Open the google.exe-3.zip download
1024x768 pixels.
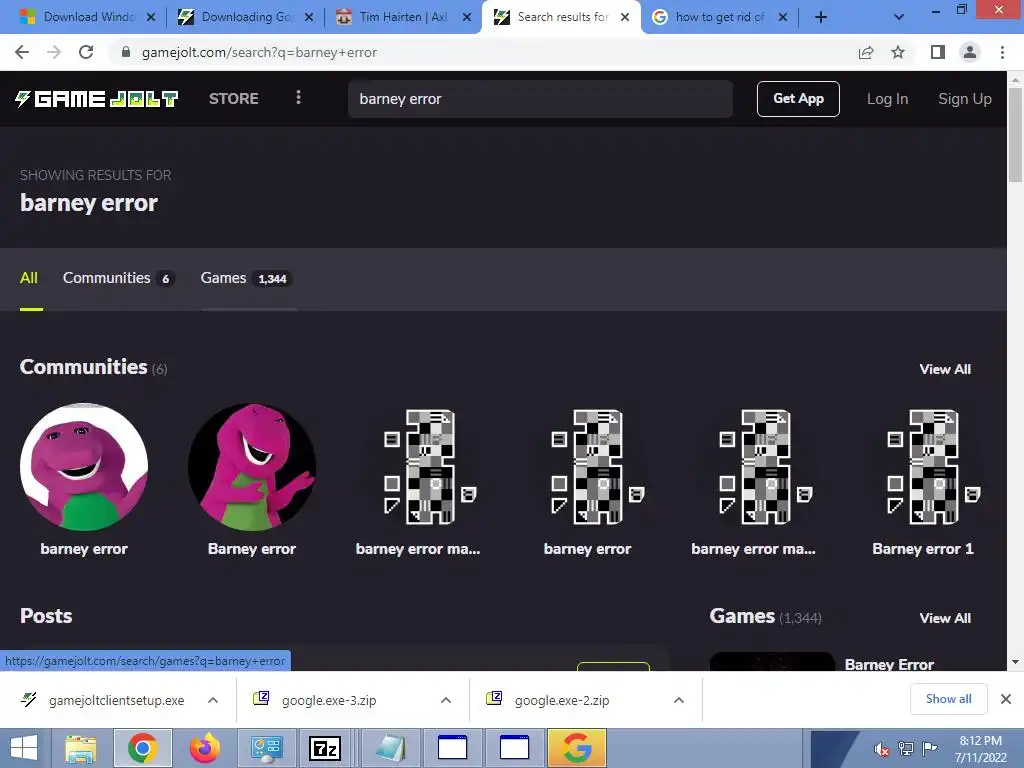pyautogui.click(x=315, y=700)
